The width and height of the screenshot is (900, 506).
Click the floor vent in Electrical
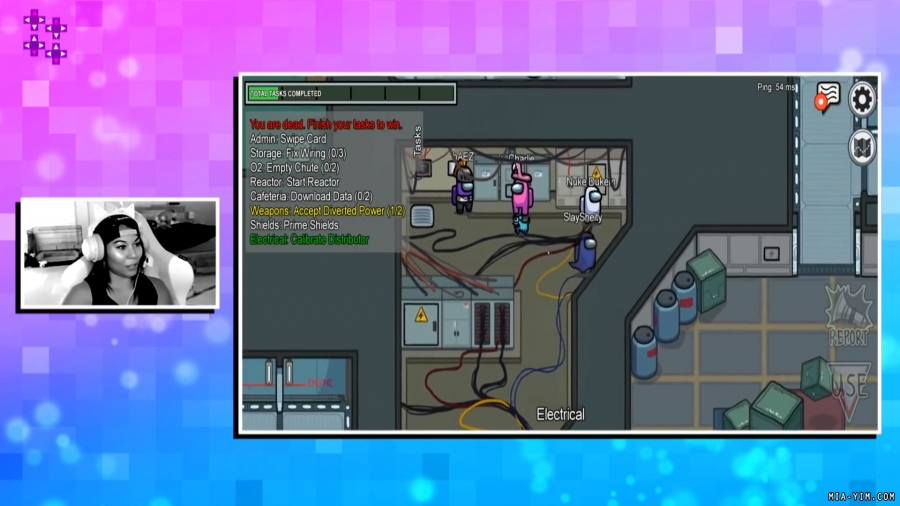click(422, 216)
